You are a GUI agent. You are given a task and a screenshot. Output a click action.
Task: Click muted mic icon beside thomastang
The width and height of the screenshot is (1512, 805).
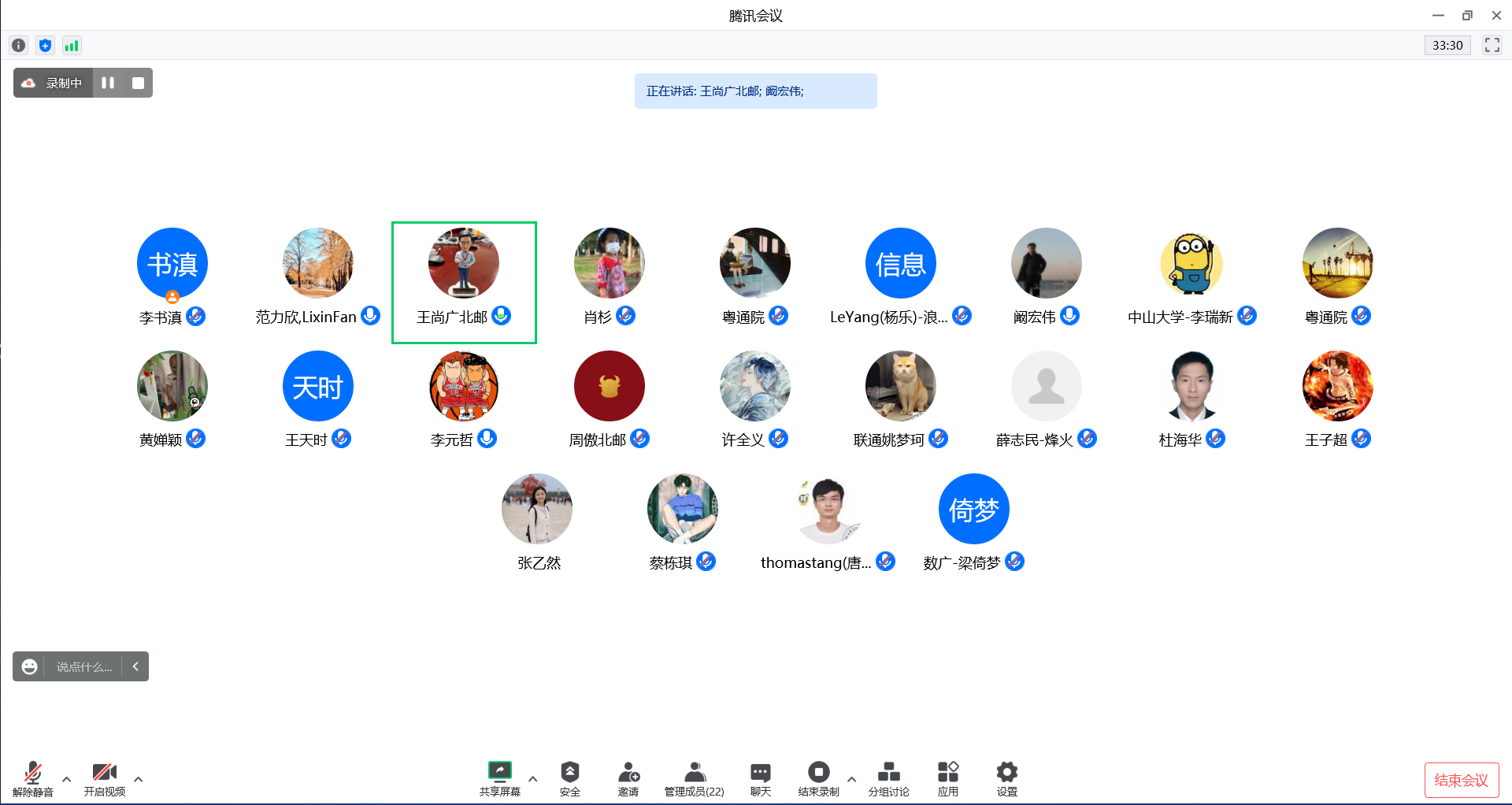pyautogui.click(x=886, y=561)
